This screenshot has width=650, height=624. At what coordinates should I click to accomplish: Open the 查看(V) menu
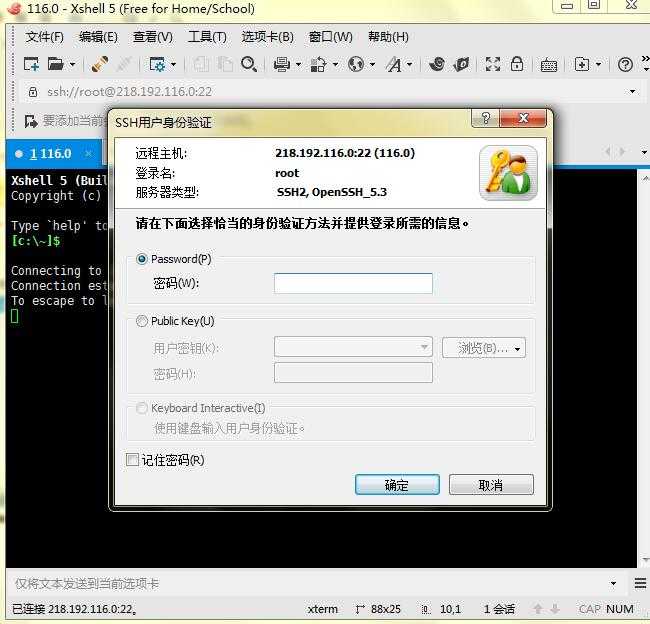(153, 37)
